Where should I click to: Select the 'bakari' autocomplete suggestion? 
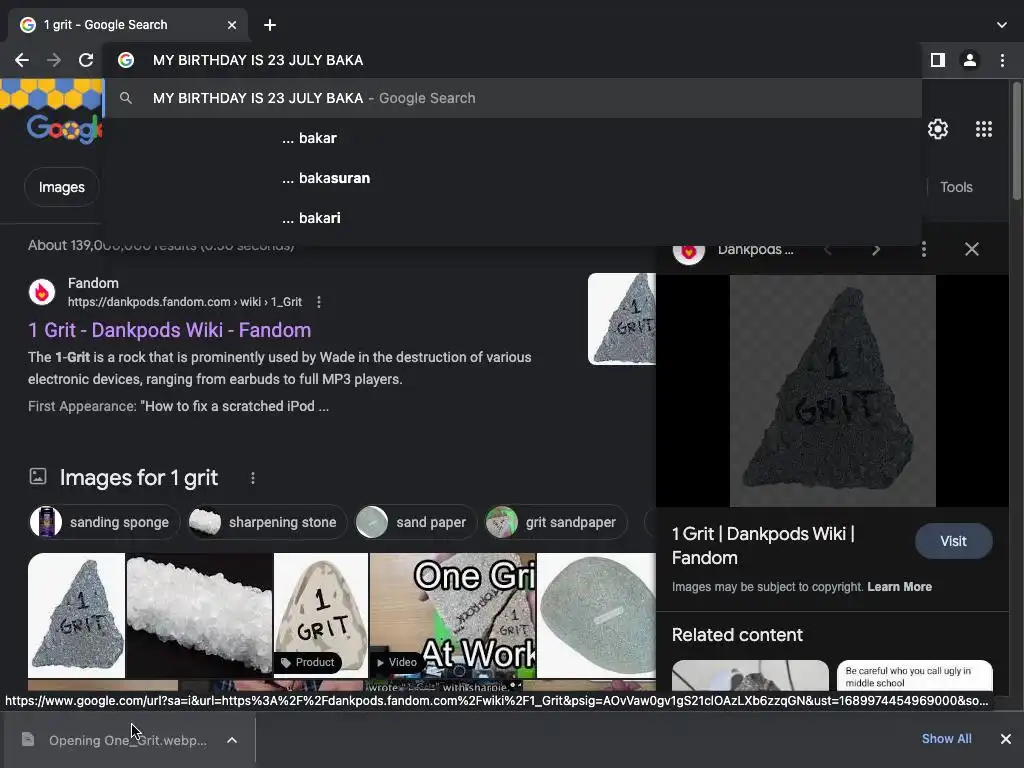[512, 217]
